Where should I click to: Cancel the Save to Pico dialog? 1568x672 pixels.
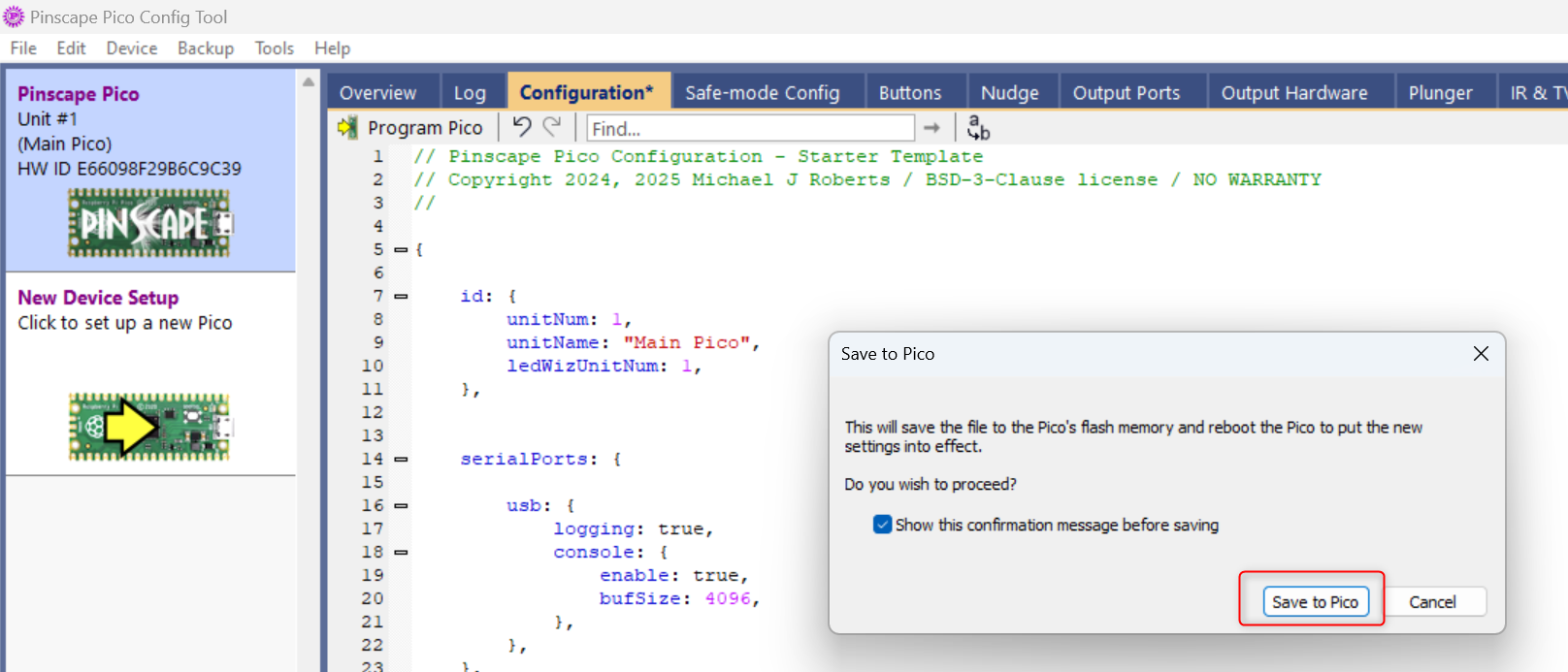click(1432, 601)
